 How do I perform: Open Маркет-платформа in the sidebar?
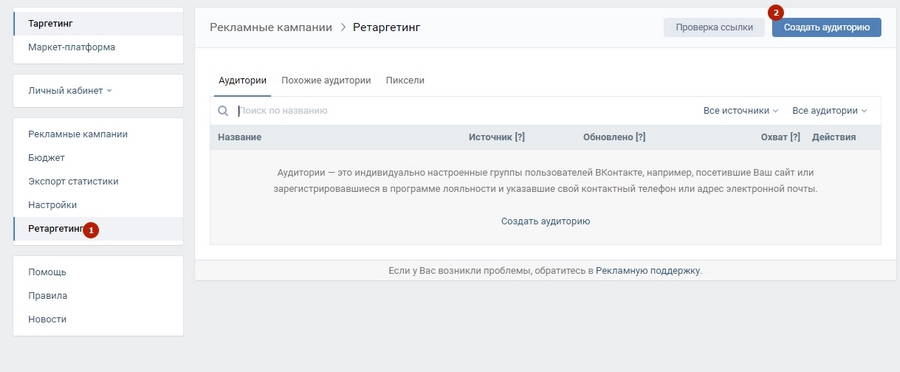72,47
